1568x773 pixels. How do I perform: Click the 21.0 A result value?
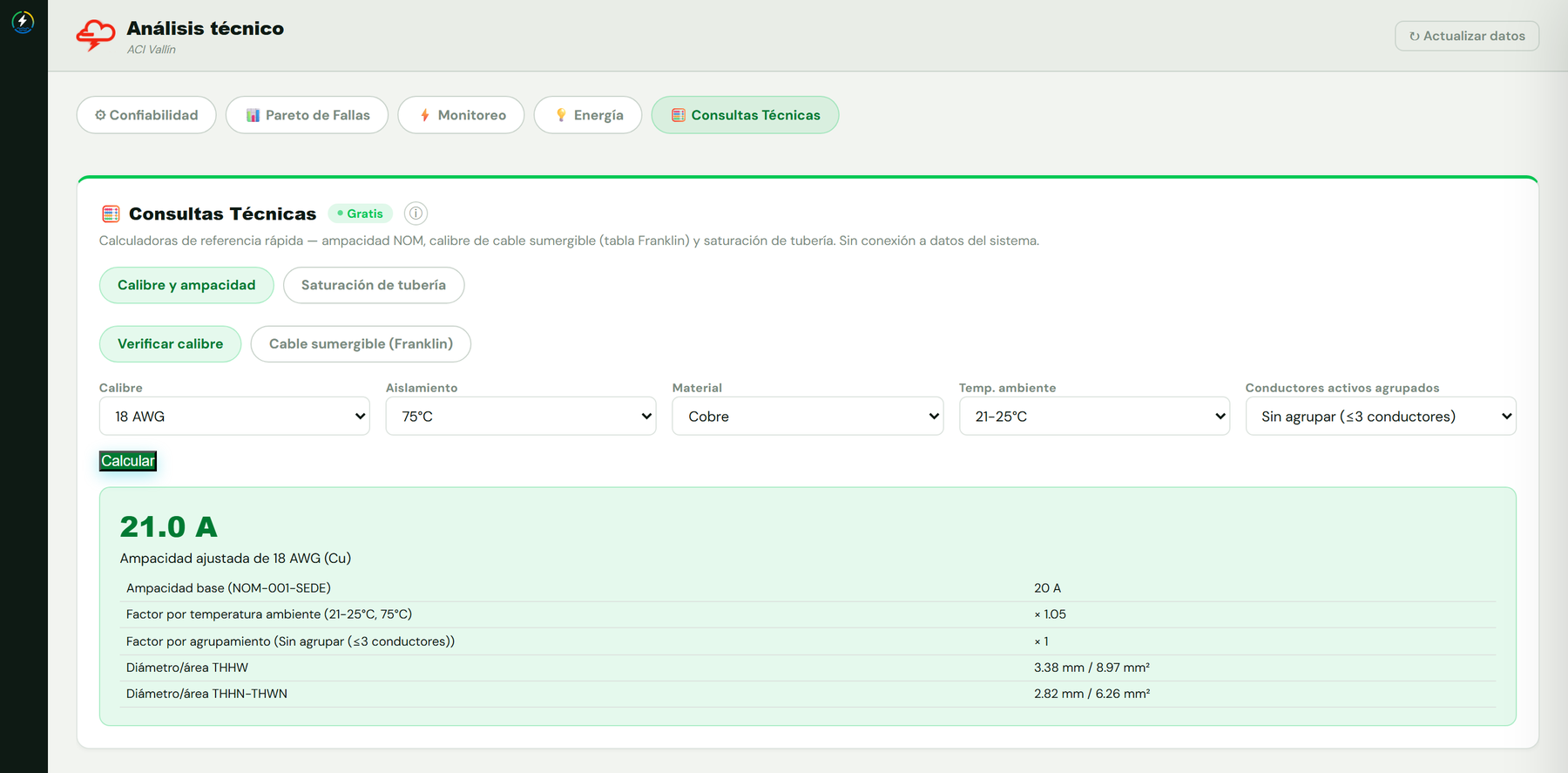pyautogui.click(x=169, y=526)
